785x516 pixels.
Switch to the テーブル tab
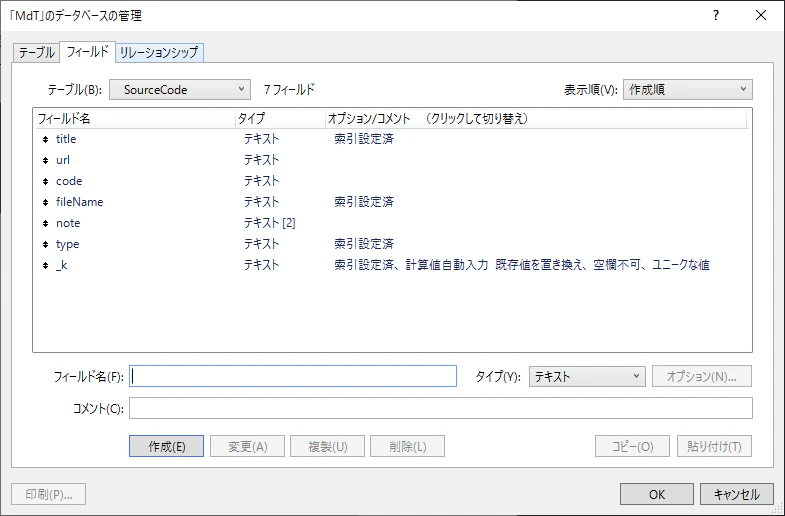click(x=36, y=53)
